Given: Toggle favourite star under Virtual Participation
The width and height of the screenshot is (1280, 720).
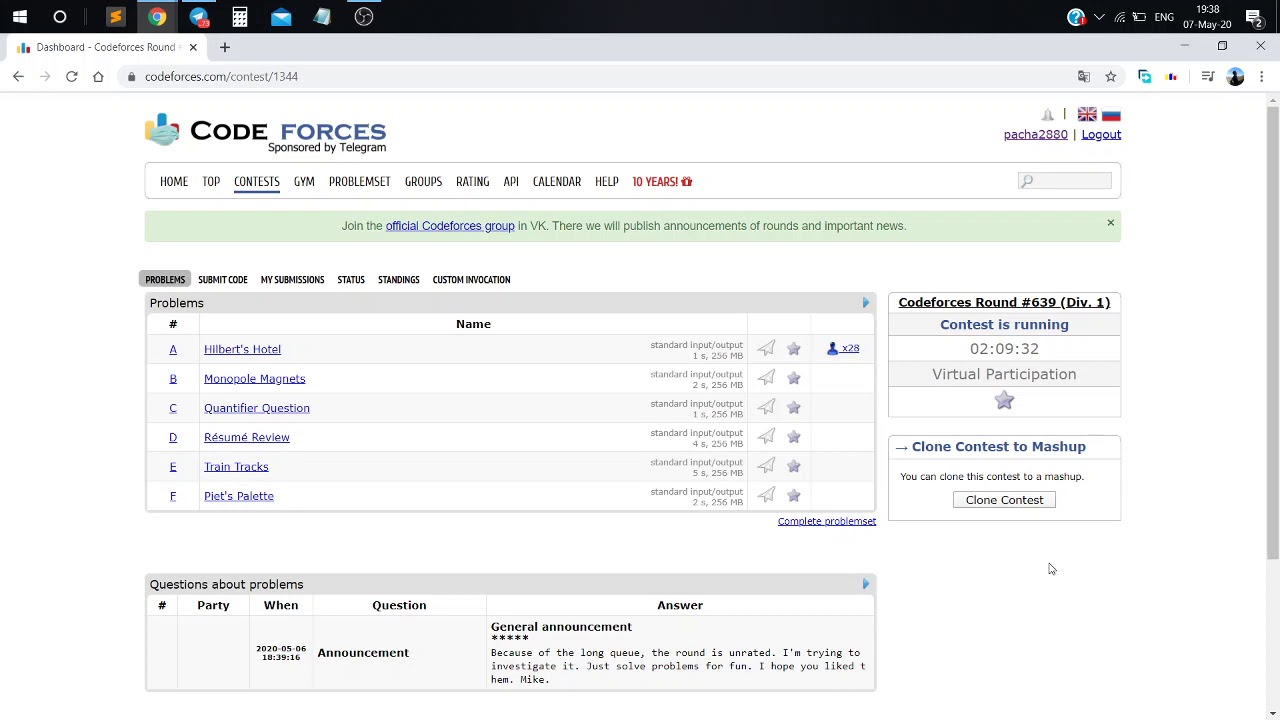Looking at the screenshot, I should pyautogui.click(x=1004, y=401).
